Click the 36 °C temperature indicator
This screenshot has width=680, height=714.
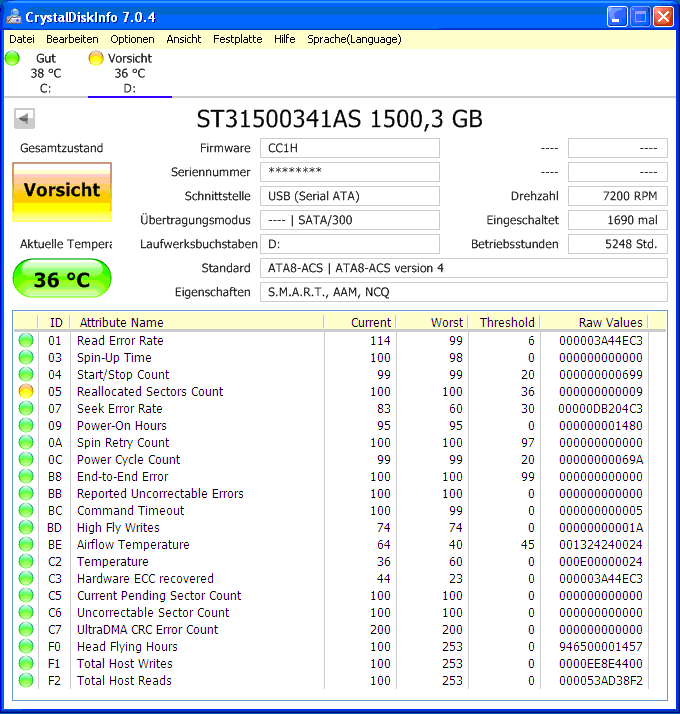pyautogui.click(x=62, y=279)
